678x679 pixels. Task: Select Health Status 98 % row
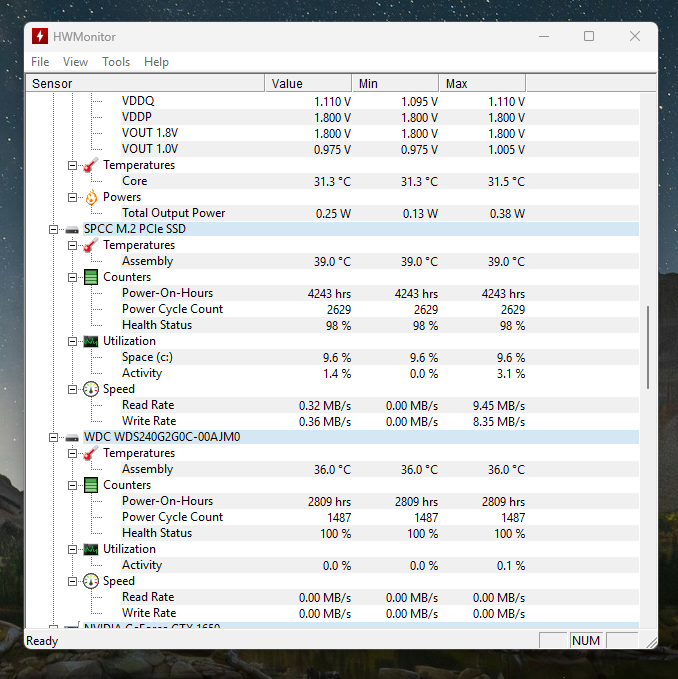tap(380, 326)
